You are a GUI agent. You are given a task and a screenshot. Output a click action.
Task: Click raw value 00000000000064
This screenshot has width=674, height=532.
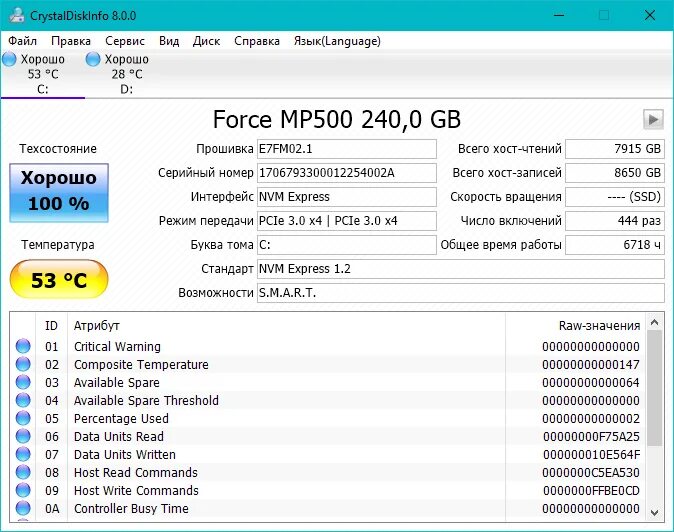coord(591,383)
